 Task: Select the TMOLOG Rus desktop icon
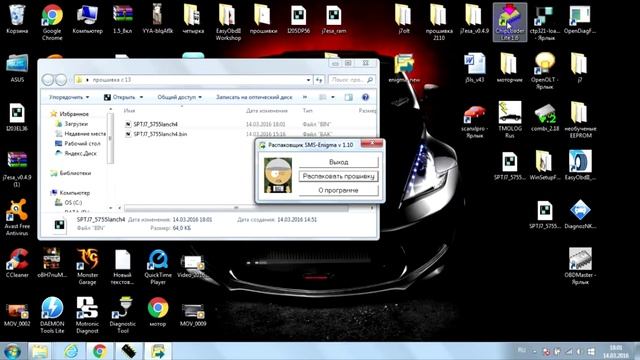tap(510, 119)
